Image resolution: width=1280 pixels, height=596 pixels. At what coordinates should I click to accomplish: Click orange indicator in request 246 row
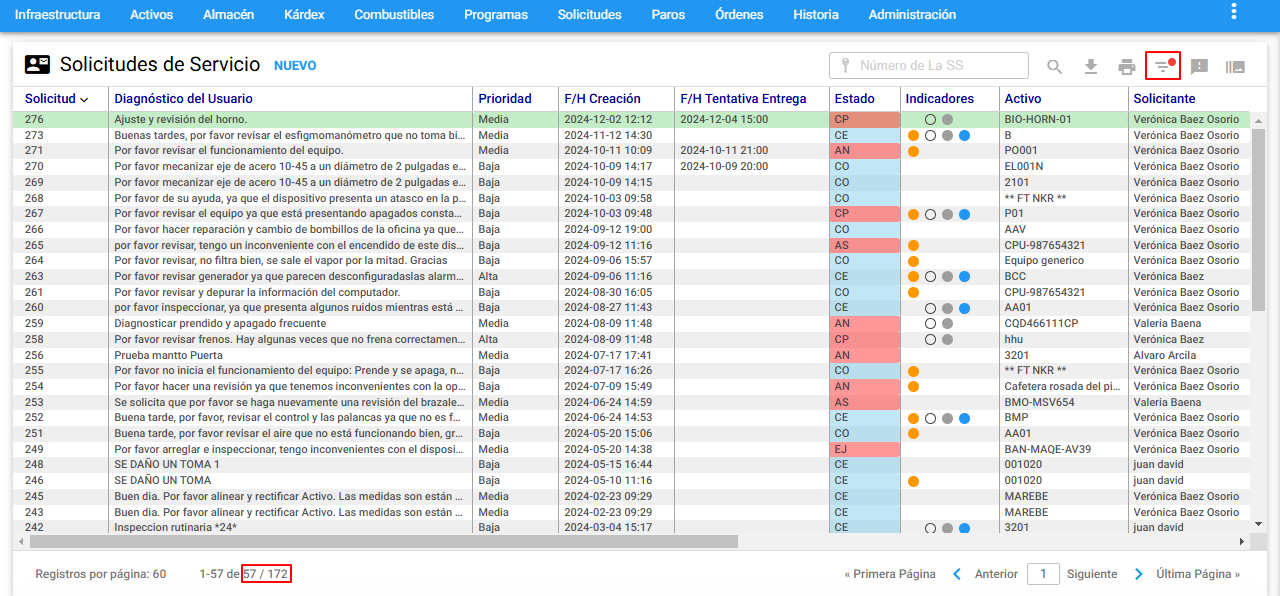pyautogui.click(x=913, y=481)
